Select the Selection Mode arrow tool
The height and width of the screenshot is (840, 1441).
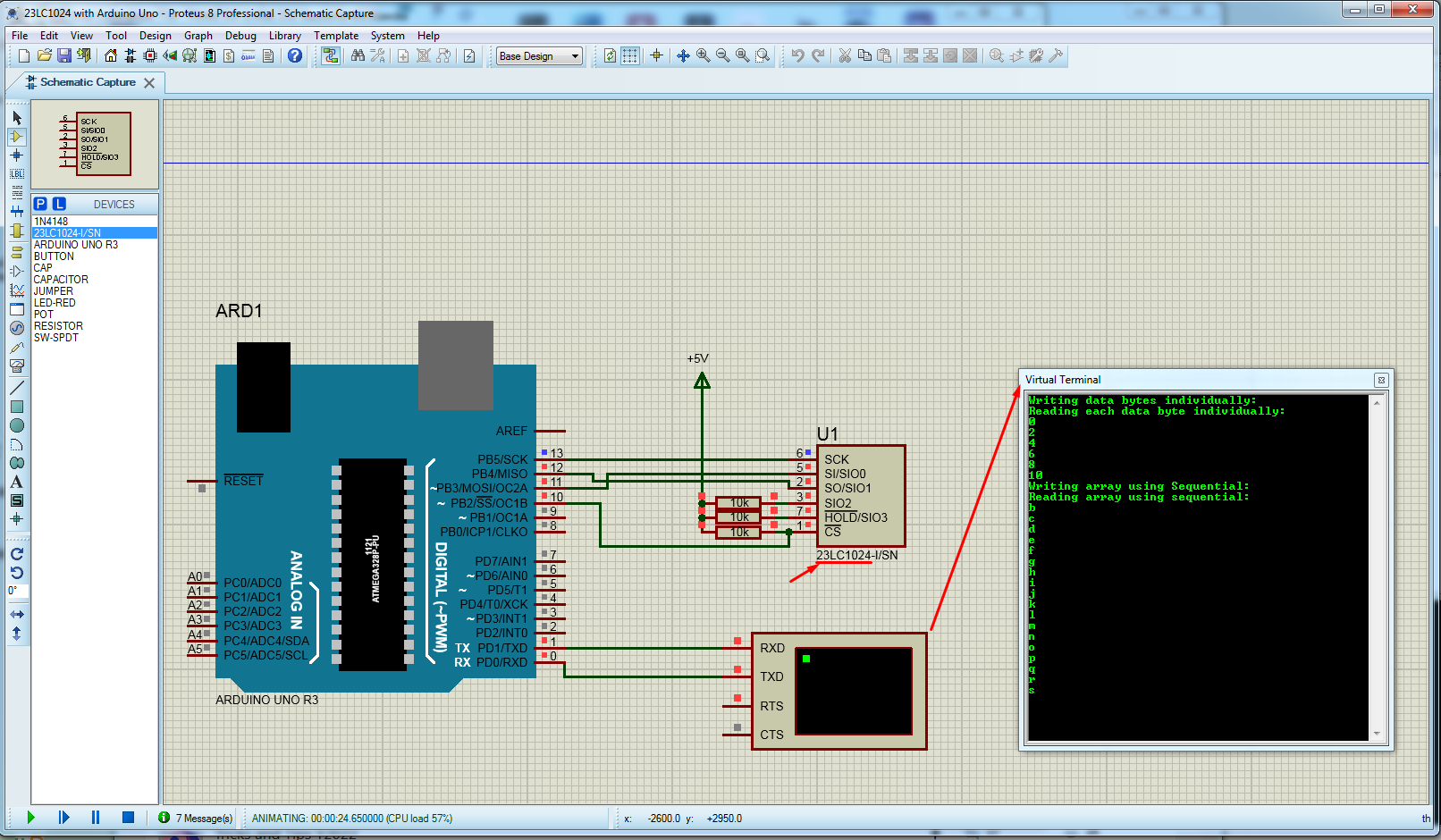tap(17, 118)
